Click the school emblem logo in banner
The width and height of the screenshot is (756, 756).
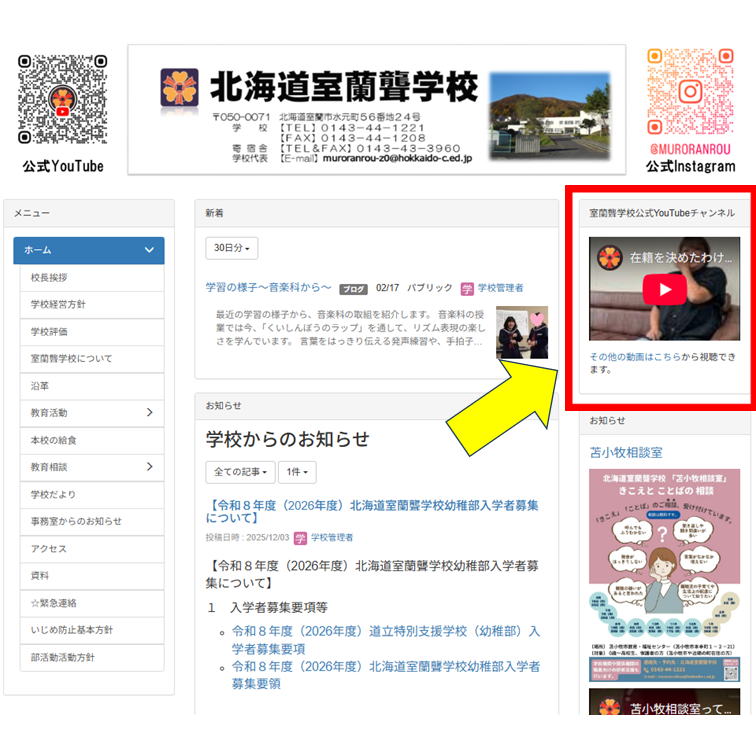click(181, 87)
